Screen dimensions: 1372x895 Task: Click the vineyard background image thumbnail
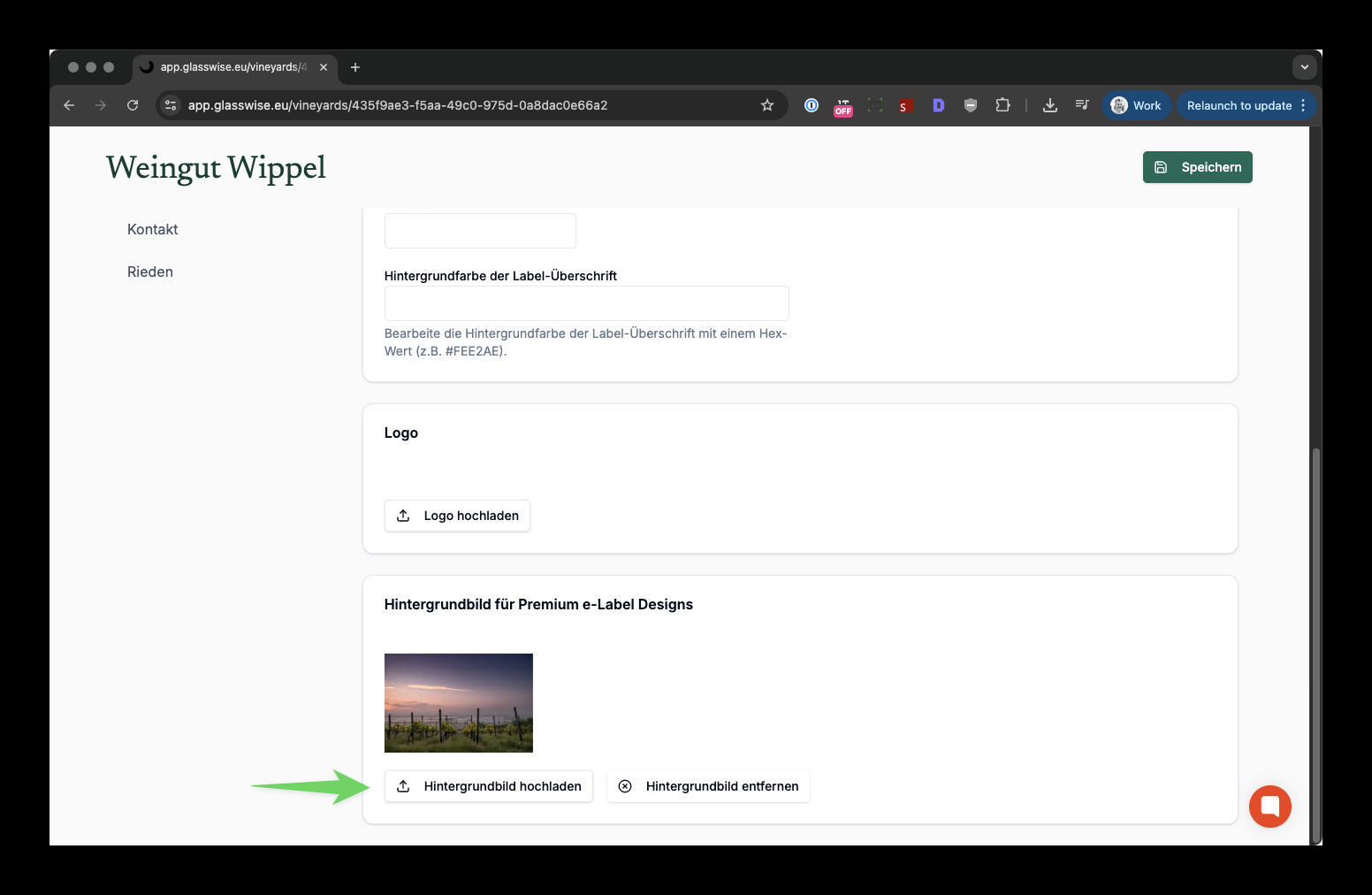459,703
